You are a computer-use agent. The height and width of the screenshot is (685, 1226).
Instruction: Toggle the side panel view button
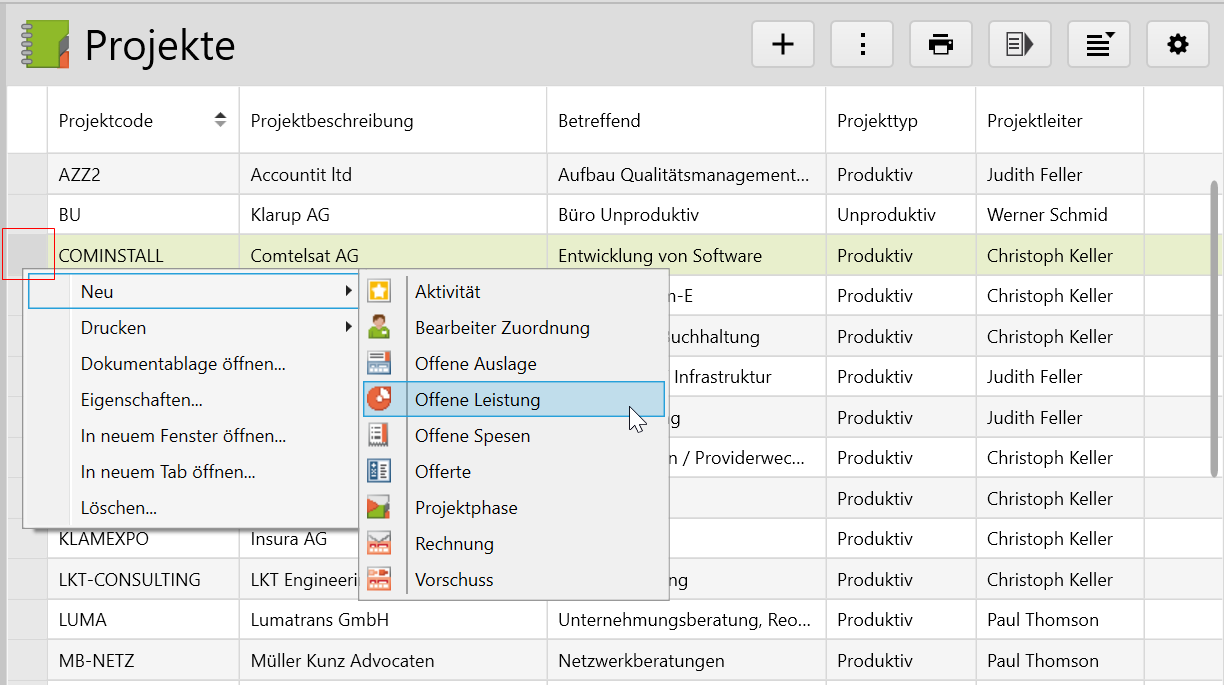coord(1019,45)
